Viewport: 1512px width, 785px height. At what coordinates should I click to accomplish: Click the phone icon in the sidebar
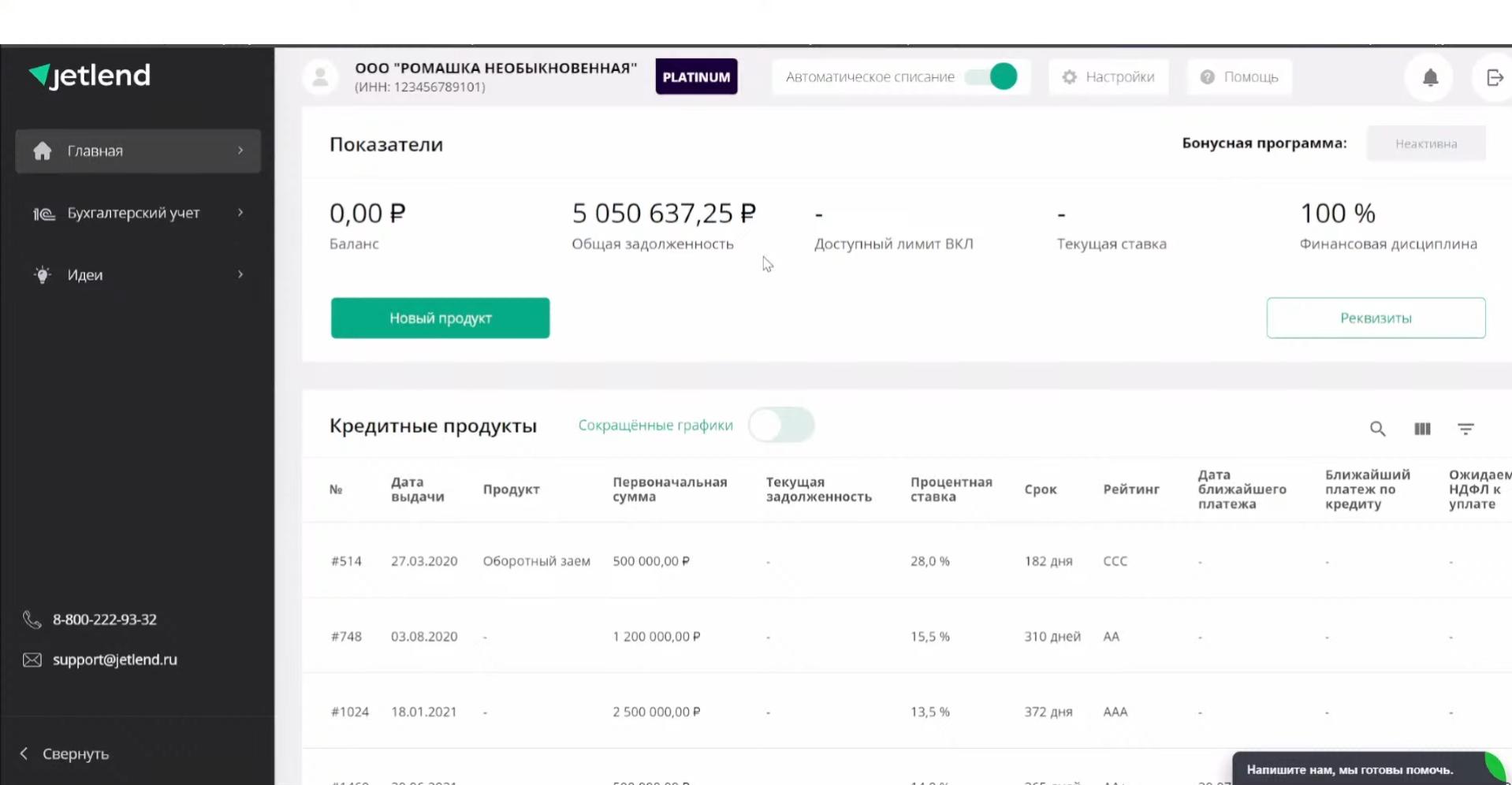(x=32, y=619)
